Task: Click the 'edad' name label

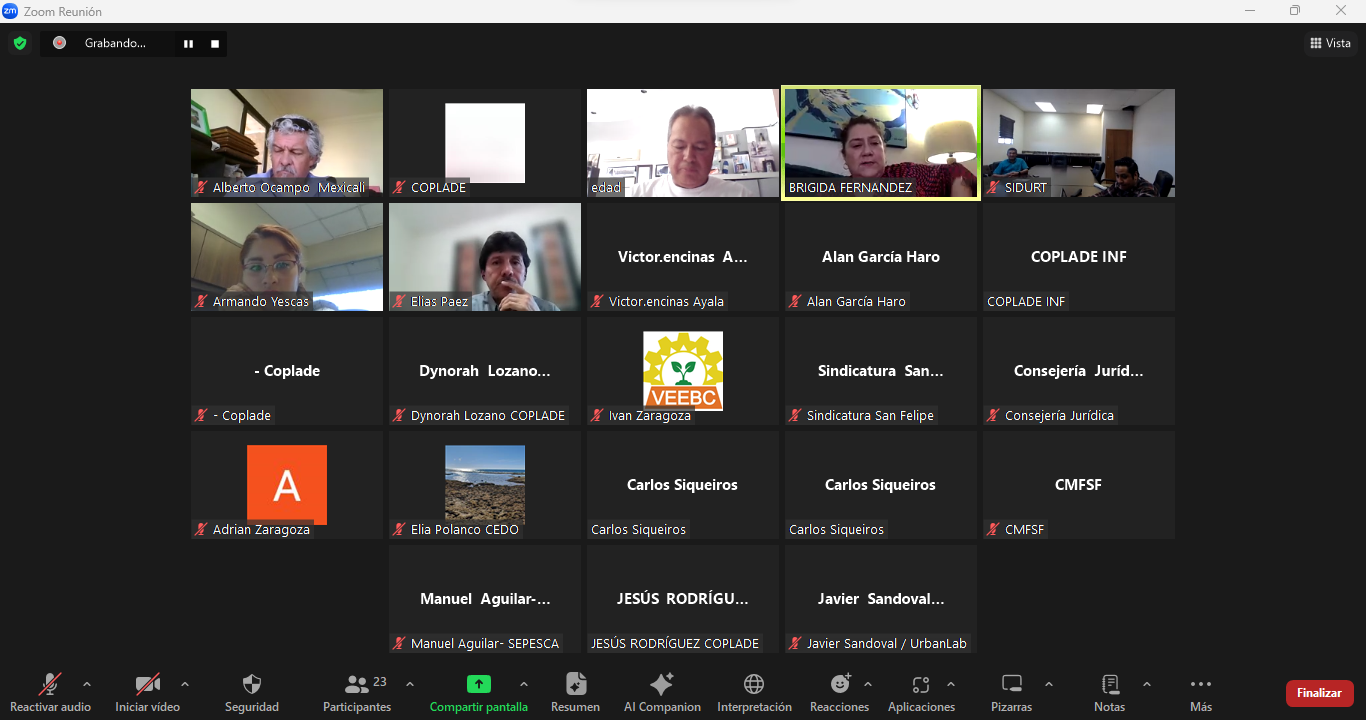Action: [606, 187]
